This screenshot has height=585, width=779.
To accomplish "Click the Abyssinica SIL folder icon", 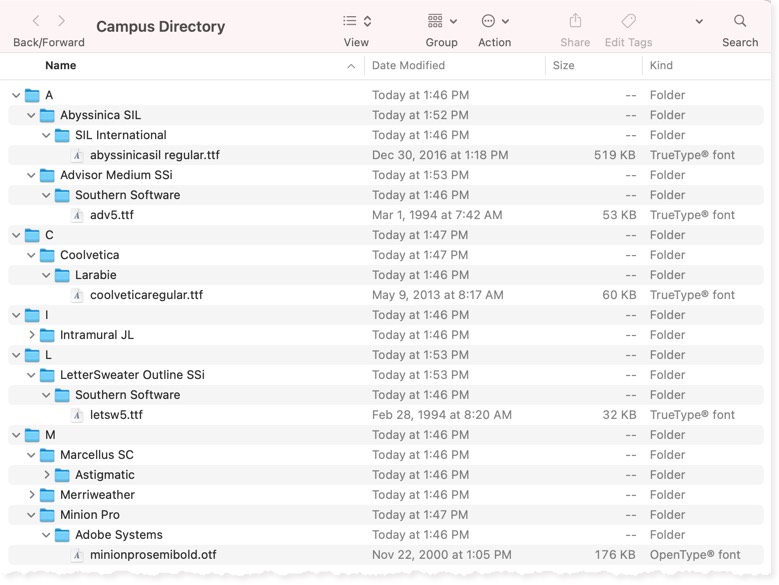I will [47, 115].
